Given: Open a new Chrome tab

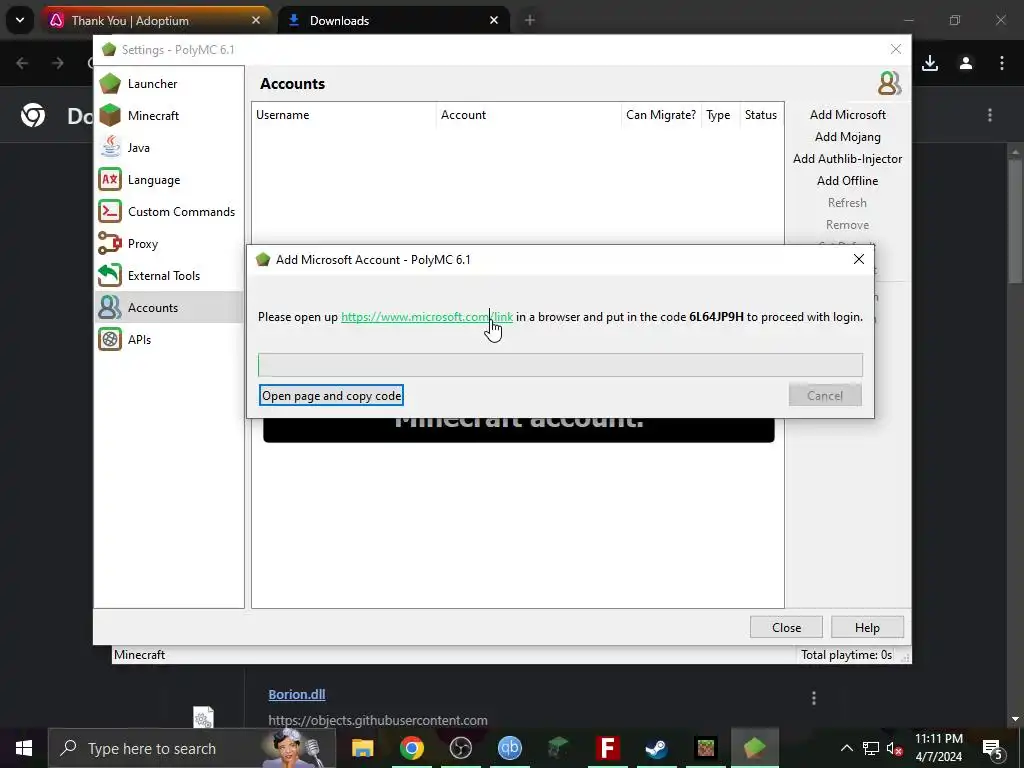Looking at the screenshot, I should click(x=530, y=21).
